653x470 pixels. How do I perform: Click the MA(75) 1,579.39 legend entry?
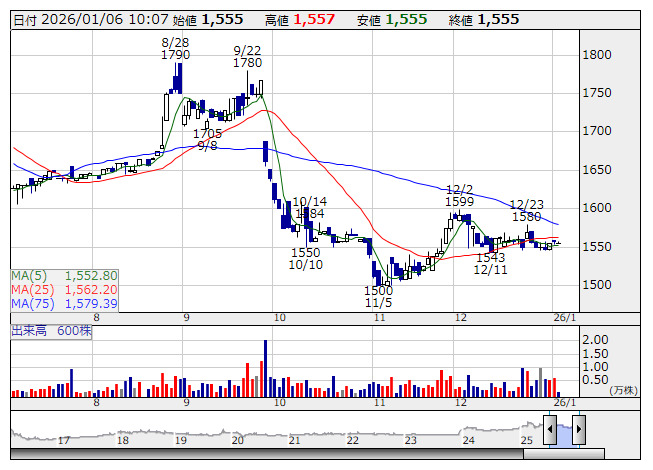pyautogui.click(x=65, y=304)
